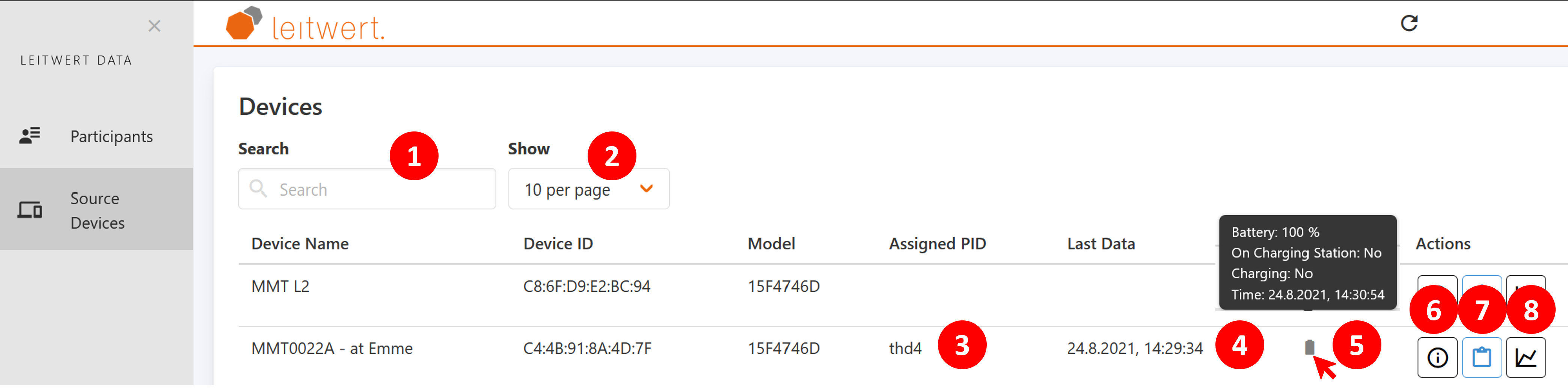
Task: Close the sidebar with the X button
Action: [154, 26]
